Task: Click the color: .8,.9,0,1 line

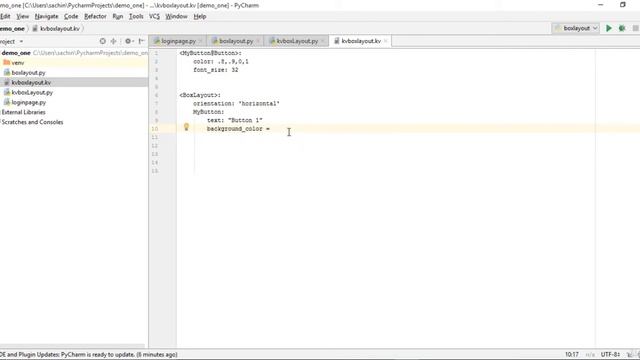Action: (221, 62)
